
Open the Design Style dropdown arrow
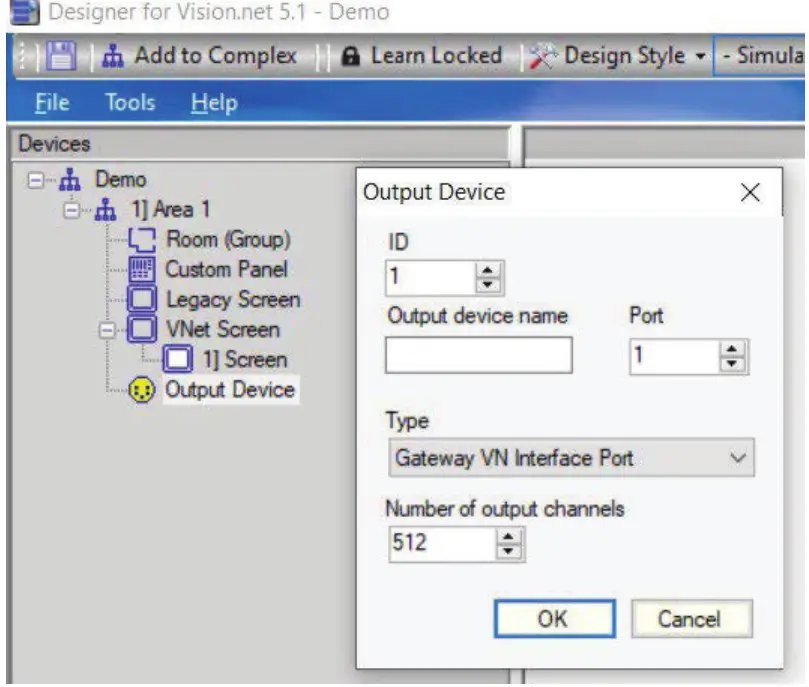[x=700, y=56]
